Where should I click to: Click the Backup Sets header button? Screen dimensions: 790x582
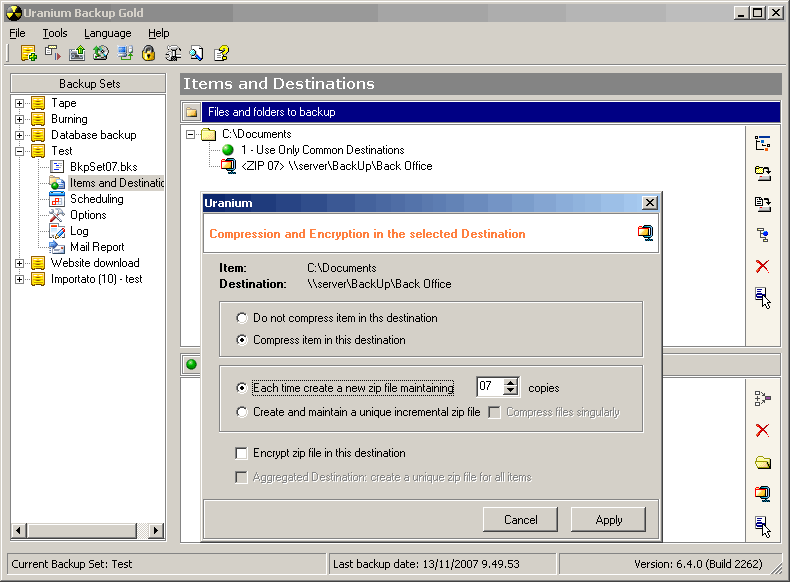[x=89, y=84]
